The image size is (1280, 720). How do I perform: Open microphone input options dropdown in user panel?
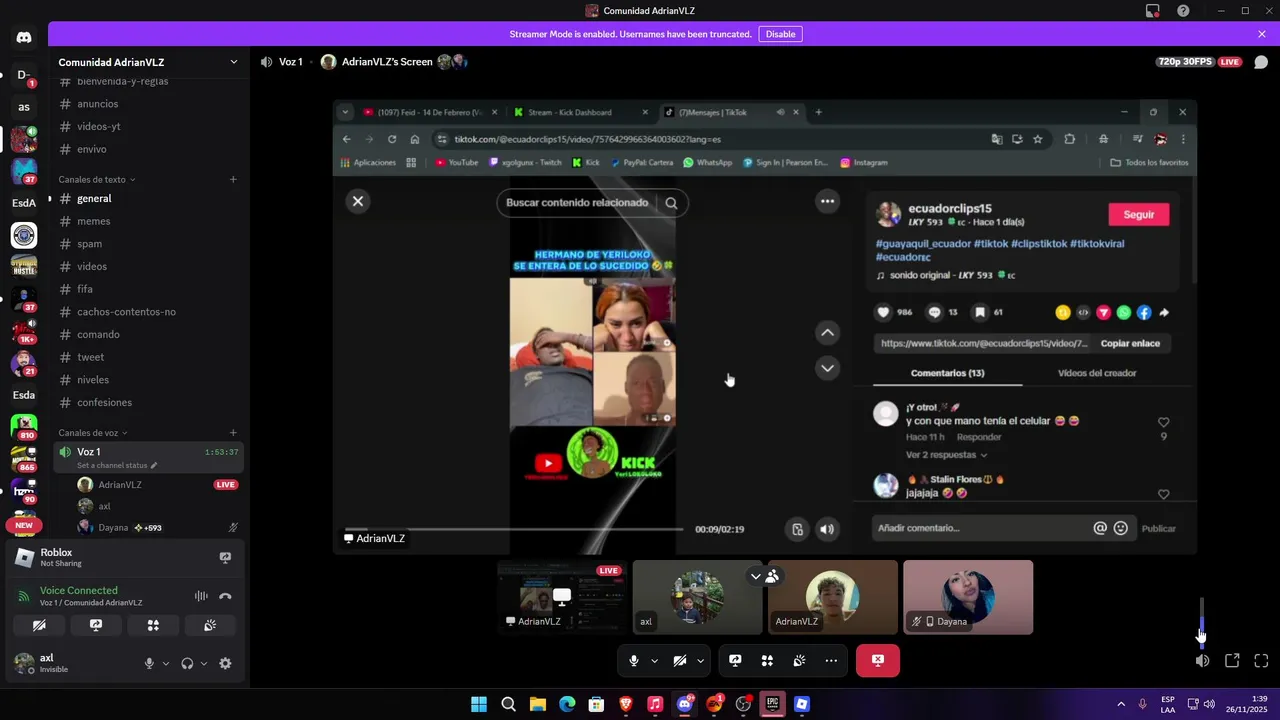click(165, 663)
